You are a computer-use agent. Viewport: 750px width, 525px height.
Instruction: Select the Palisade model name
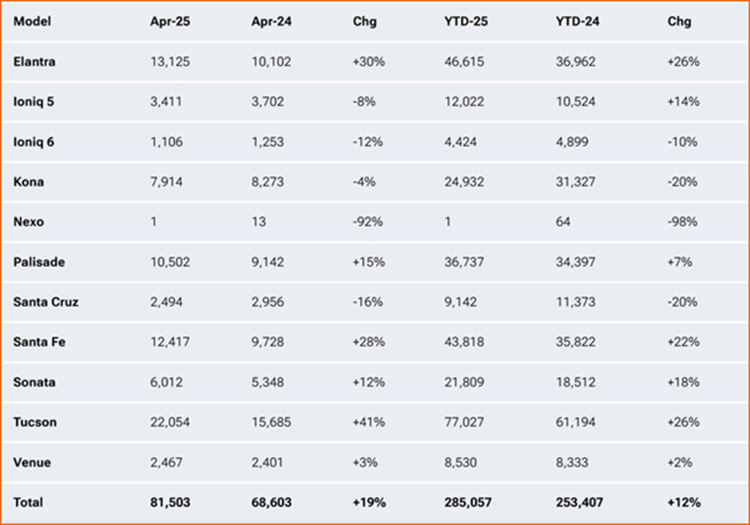point(38,262)
